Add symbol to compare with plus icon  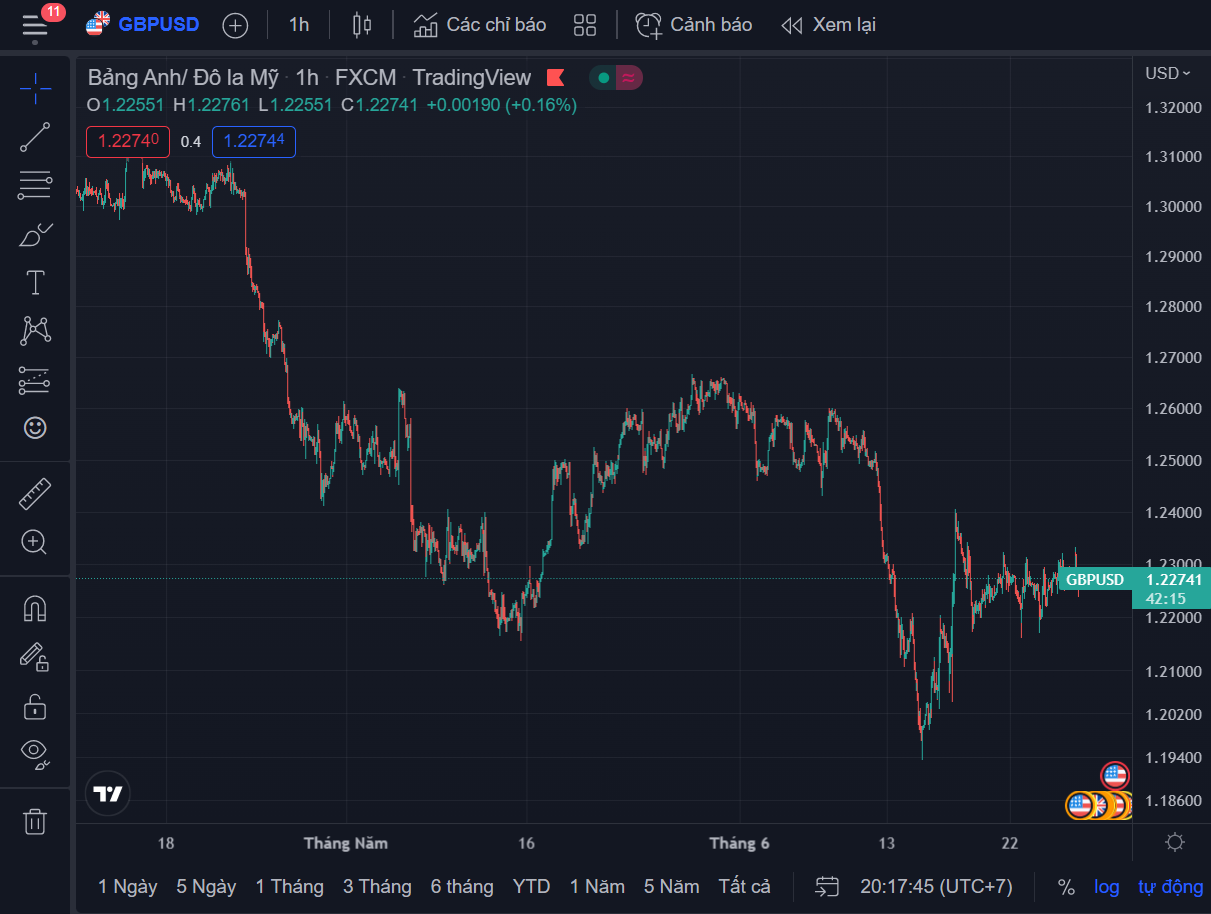coord(235,25)
